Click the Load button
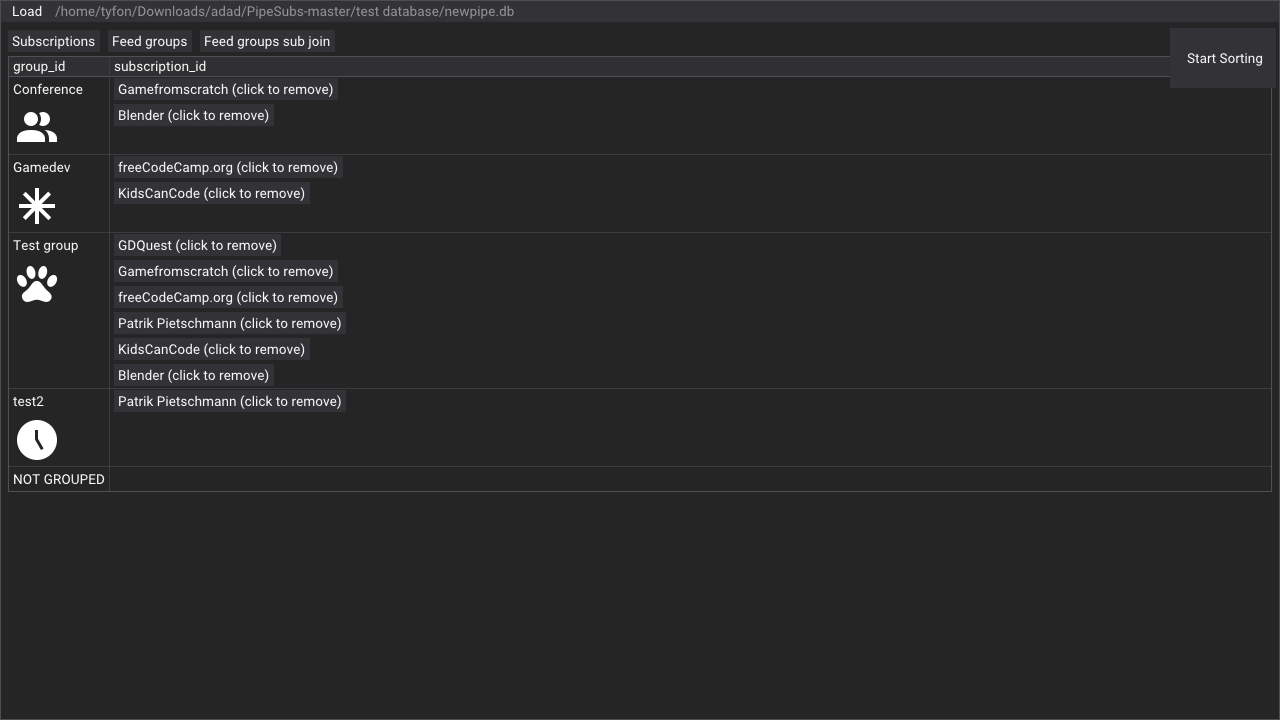 pyautogui.click(x=27, y=12)
